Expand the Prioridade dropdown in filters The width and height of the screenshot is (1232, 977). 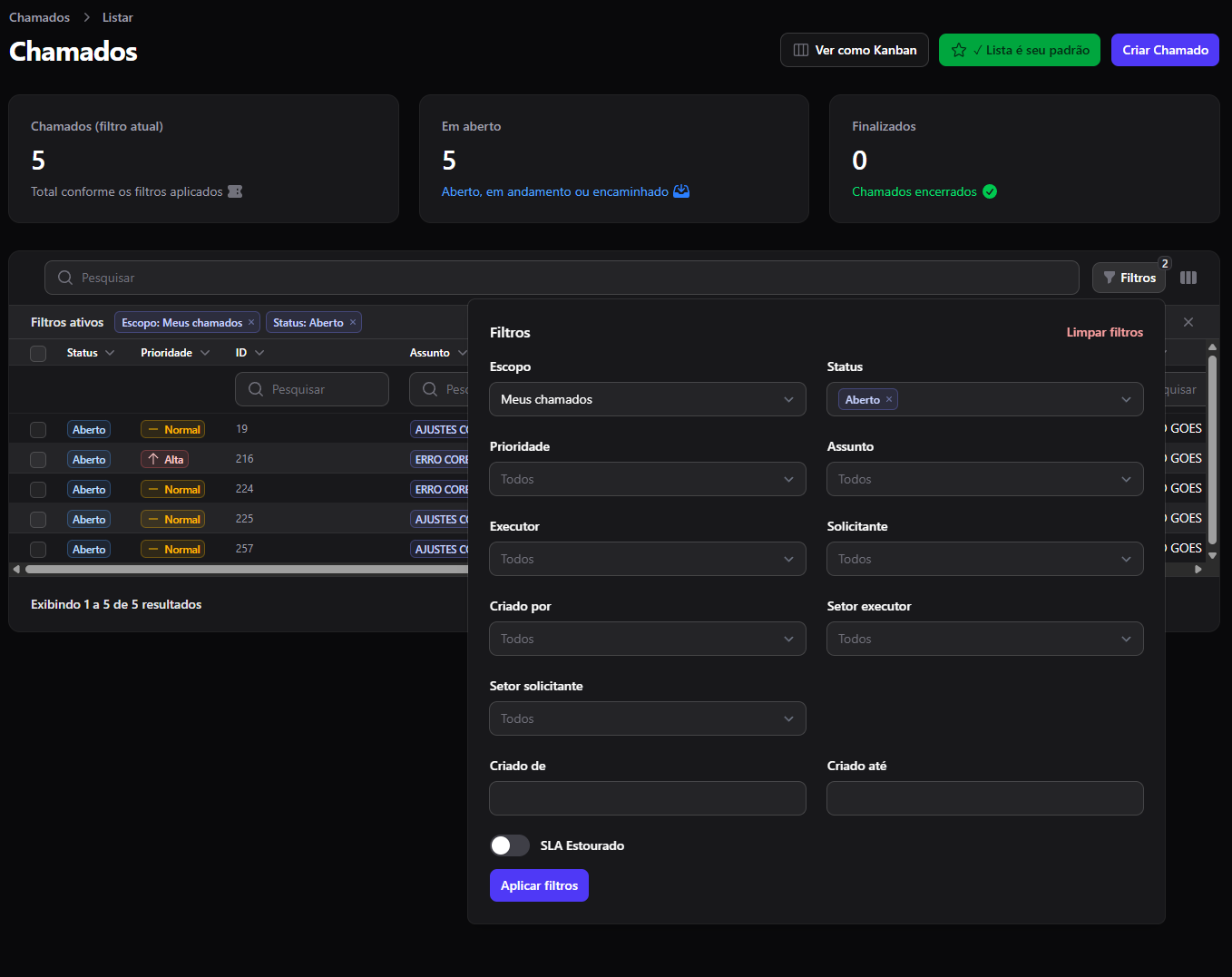pos(648,479)
